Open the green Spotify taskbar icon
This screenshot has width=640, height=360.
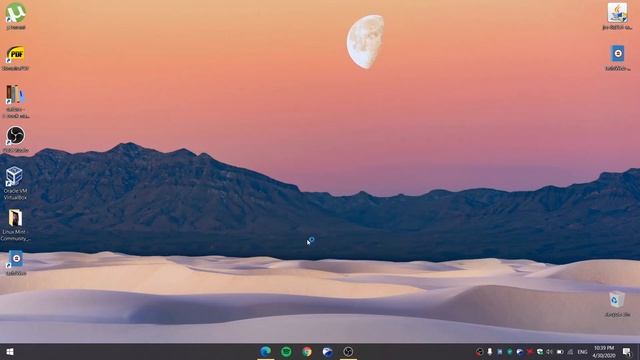(x=286, y=351)
